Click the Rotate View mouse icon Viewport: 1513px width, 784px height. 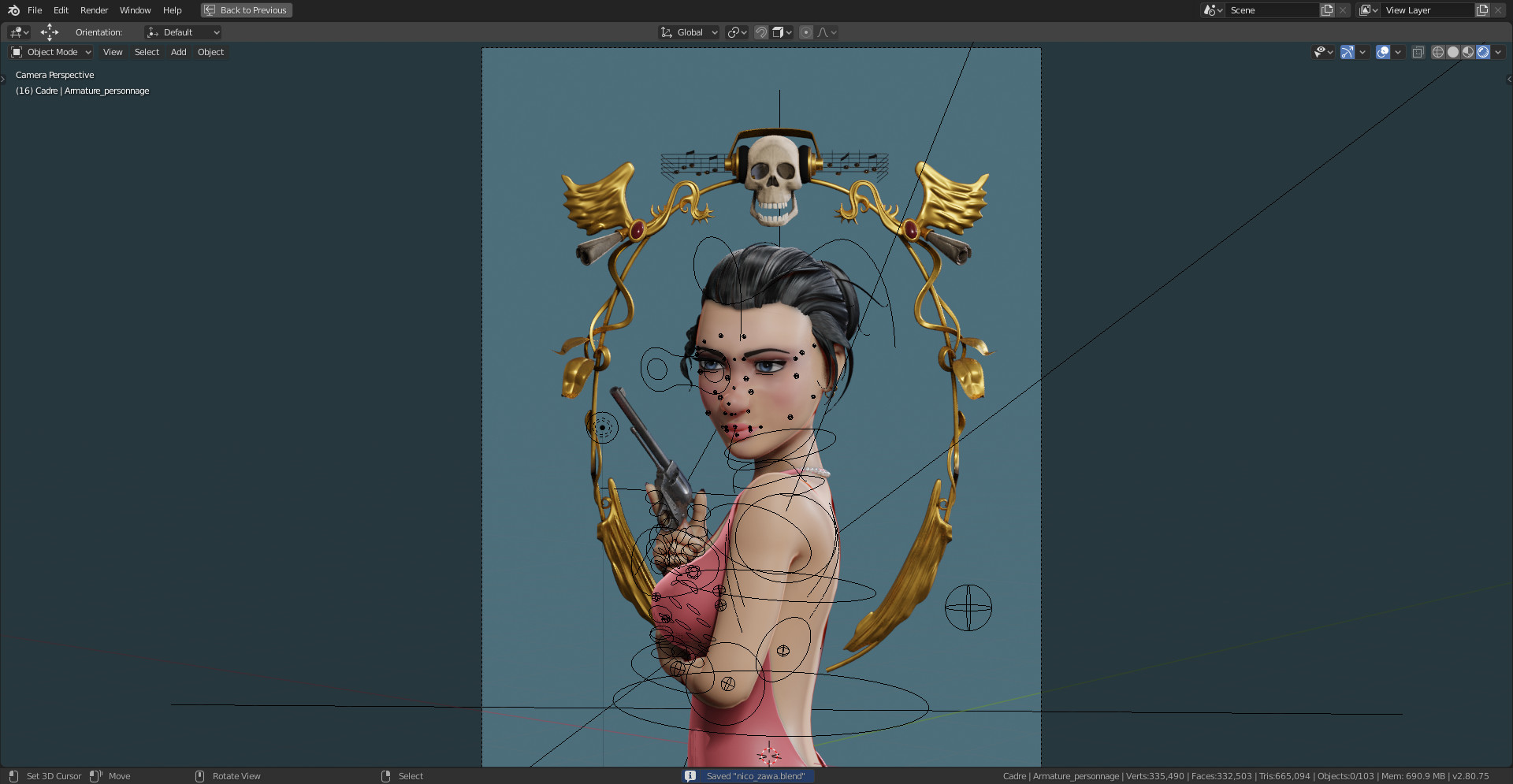pyautogui.click(x=199, y=776)
